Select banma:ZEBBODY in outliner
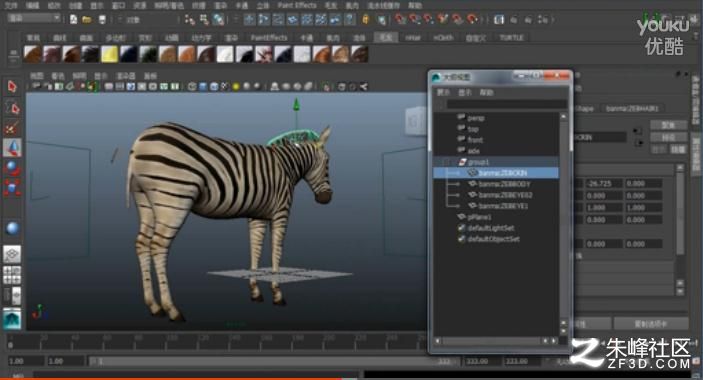The image size is (703, 380). pos(504,184)
